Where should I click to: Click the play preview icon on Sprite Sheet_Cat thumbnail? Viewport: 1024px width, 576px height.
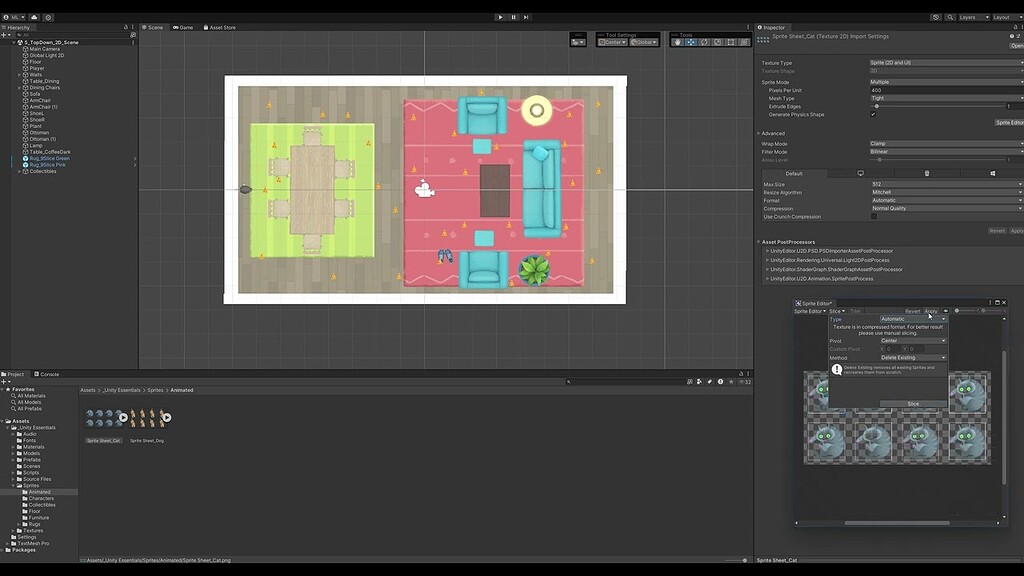tap(123, 417)
